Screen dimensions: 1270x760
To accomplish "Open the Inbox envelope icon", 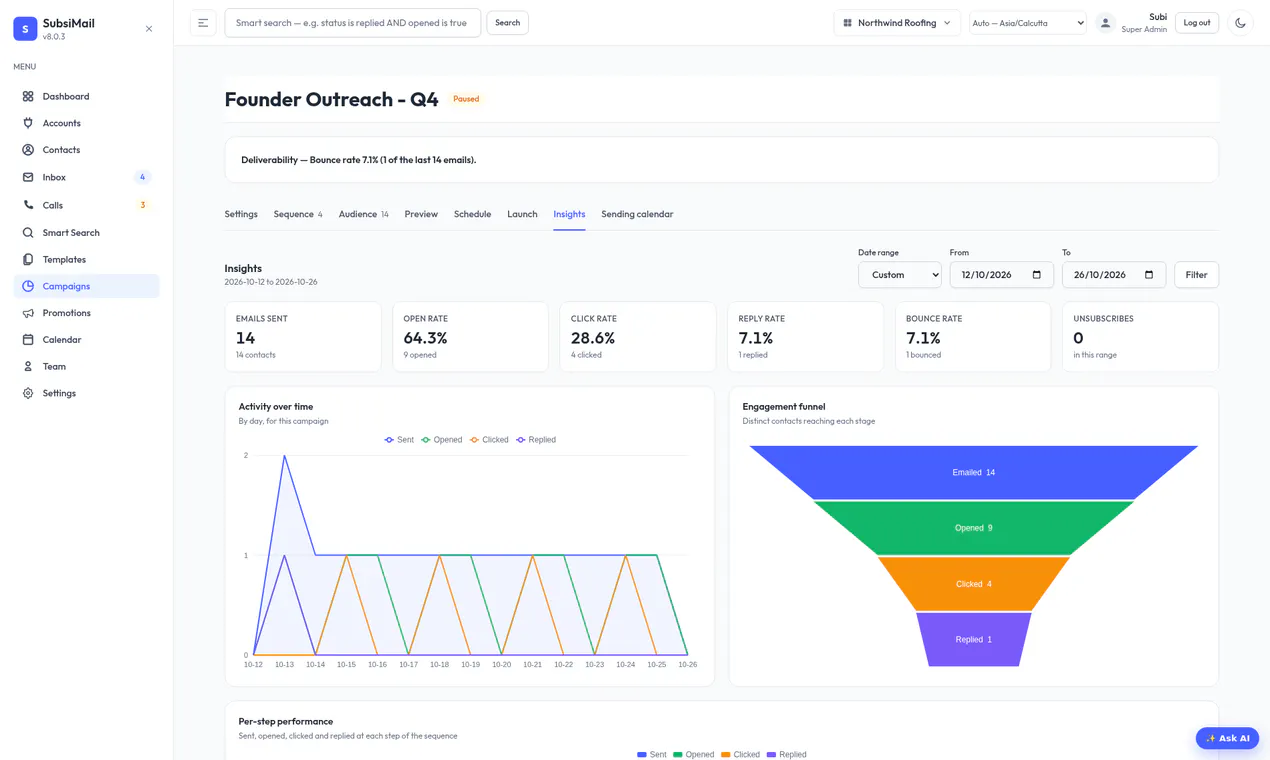I will [x=28, y=177].
